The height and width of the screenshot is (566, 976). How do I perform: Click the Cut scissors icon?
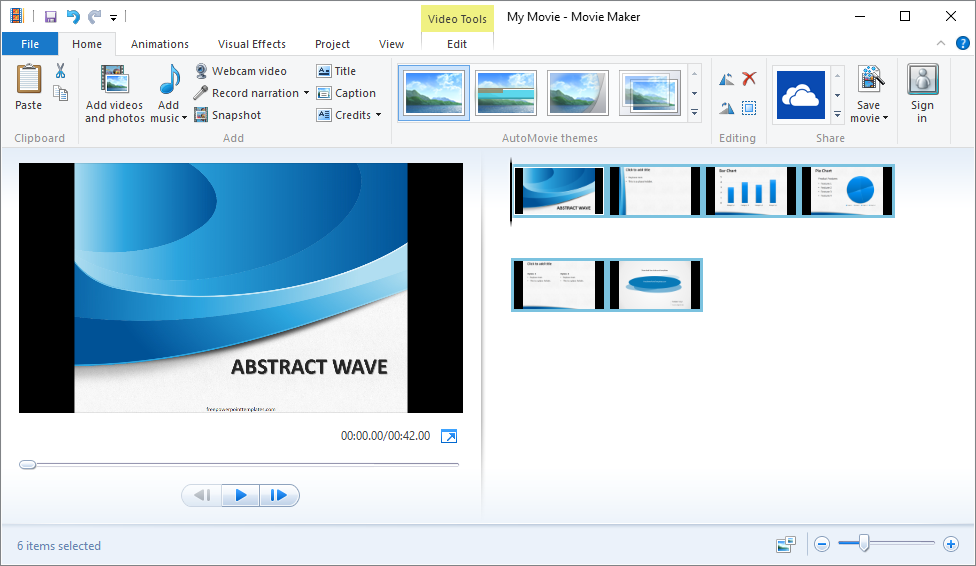click(x=60, y=71)
